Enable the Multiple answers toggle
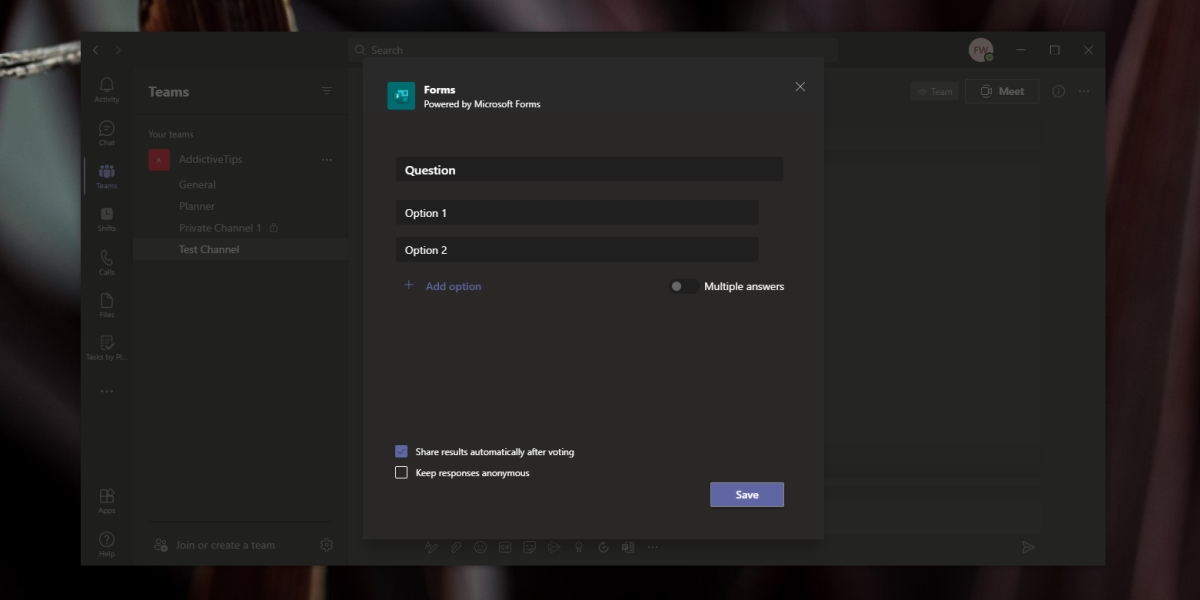This screenshot has width=1200, height=600. (x=683, y=286)
